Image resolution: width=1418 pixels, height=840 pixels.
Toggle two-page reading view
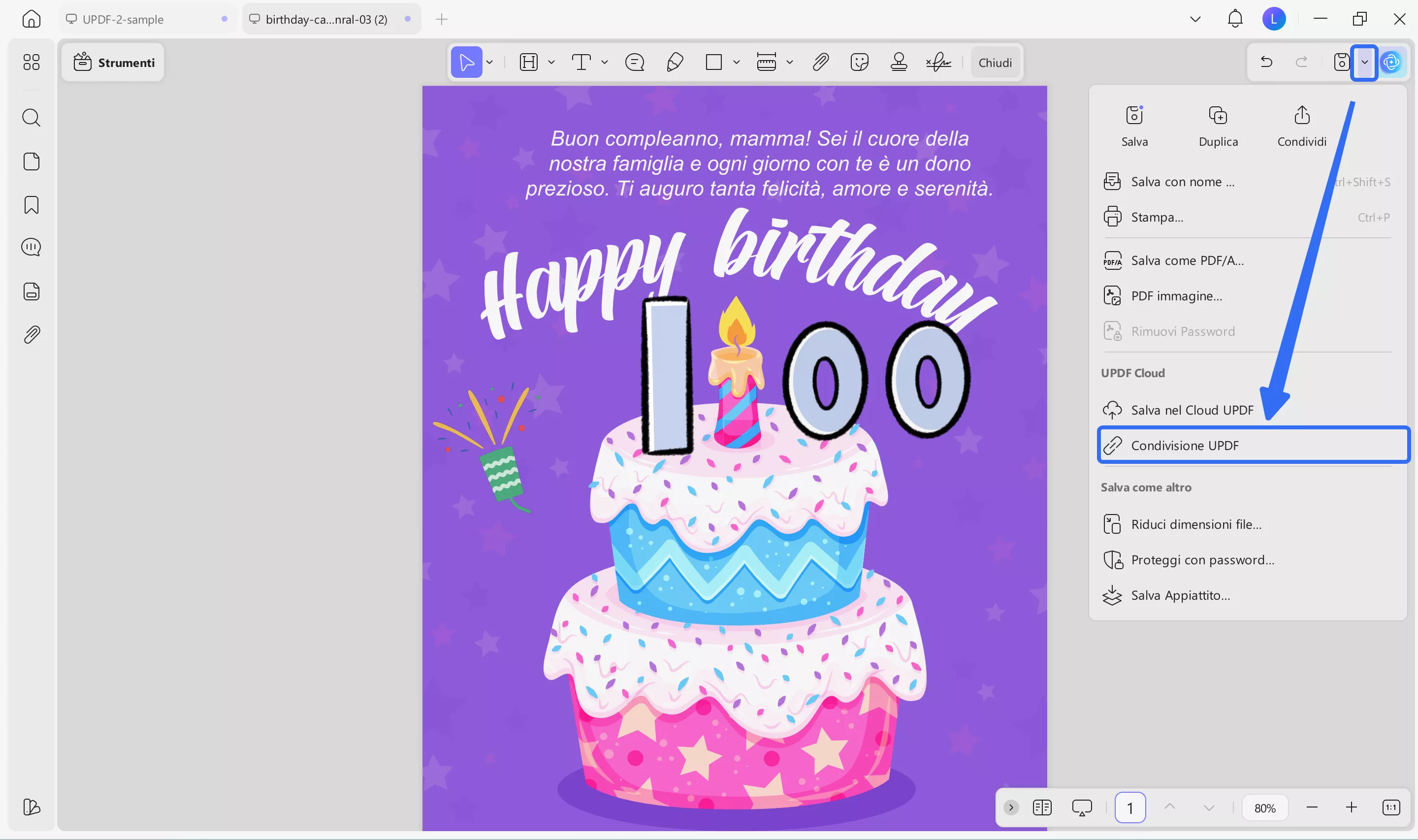pyautogui.click(x=1042, y=807)
